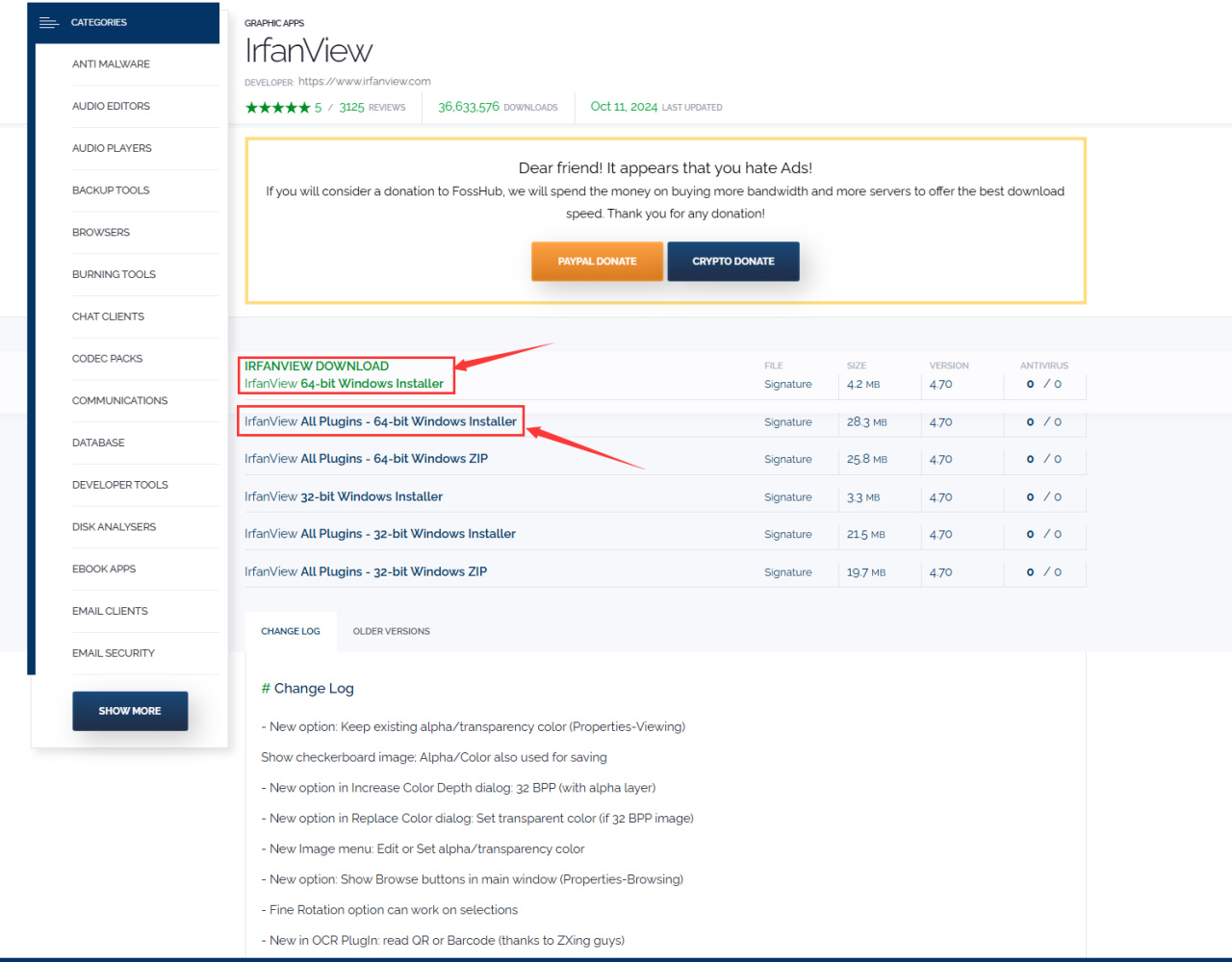Open the Burning Tools category
The width and height of the screenshot is (1232, 962).
pyautogui.click(x=114, y=274)
